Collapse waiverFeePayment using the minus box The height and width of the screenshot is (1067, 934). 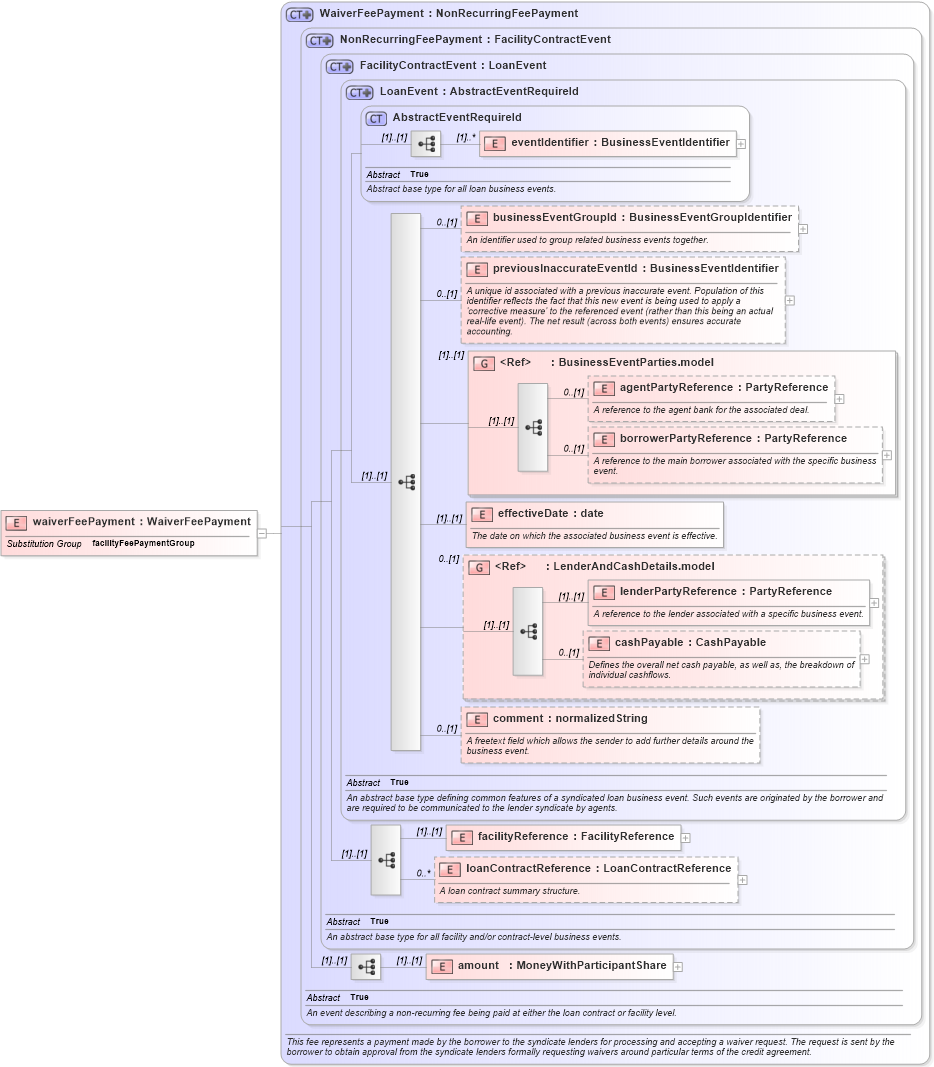pos(261,532)
